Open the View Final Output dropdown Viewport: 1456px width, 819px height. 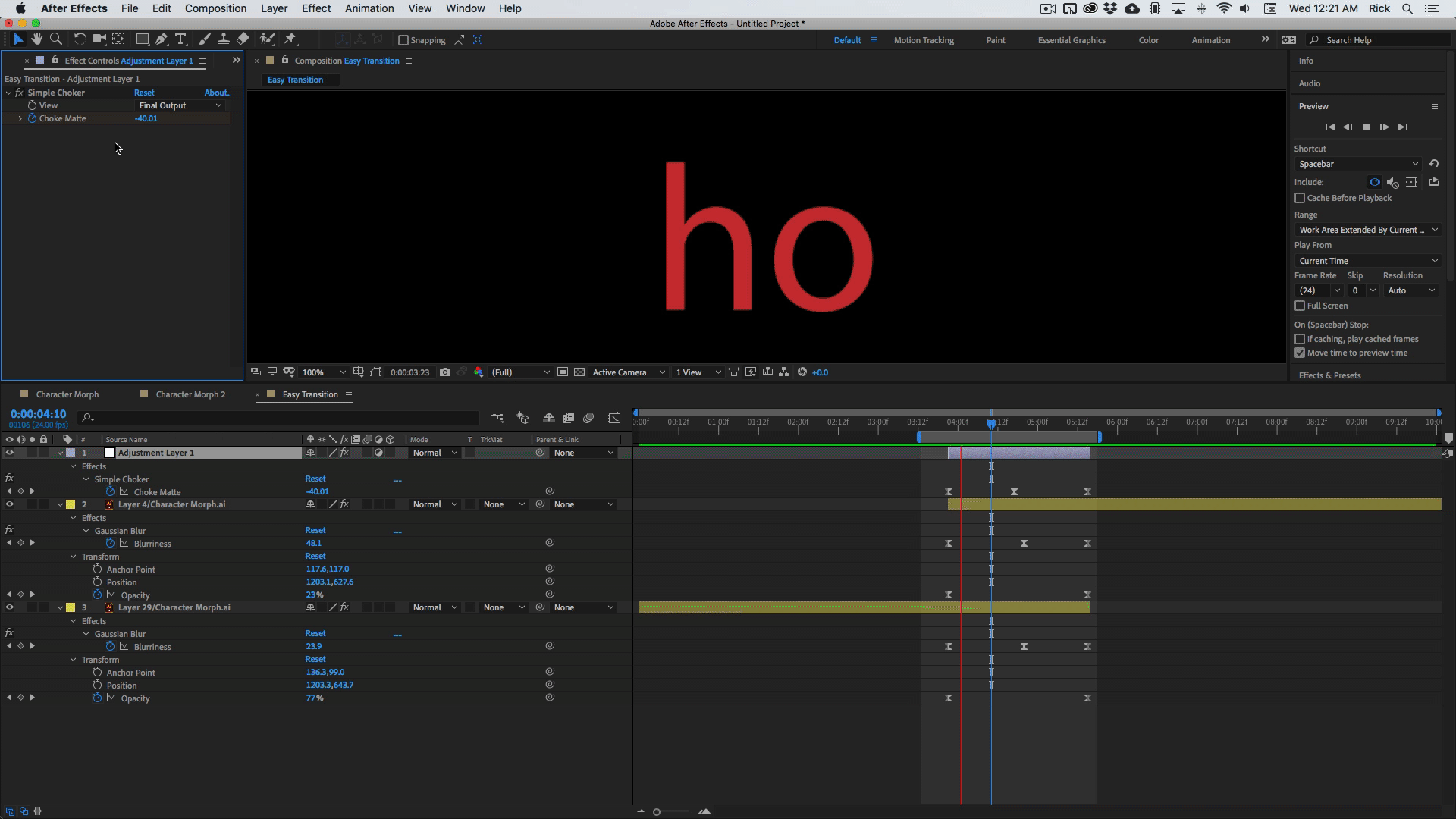point(180,105)
